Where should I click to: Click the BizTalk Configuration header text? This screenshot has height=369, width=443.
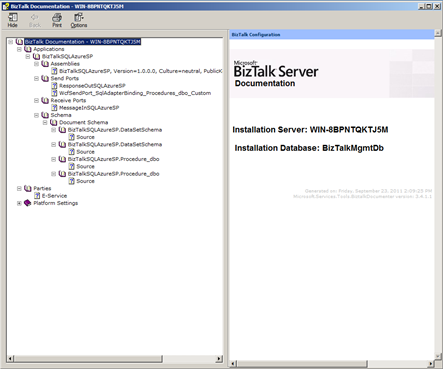click(x=256, y=34)
